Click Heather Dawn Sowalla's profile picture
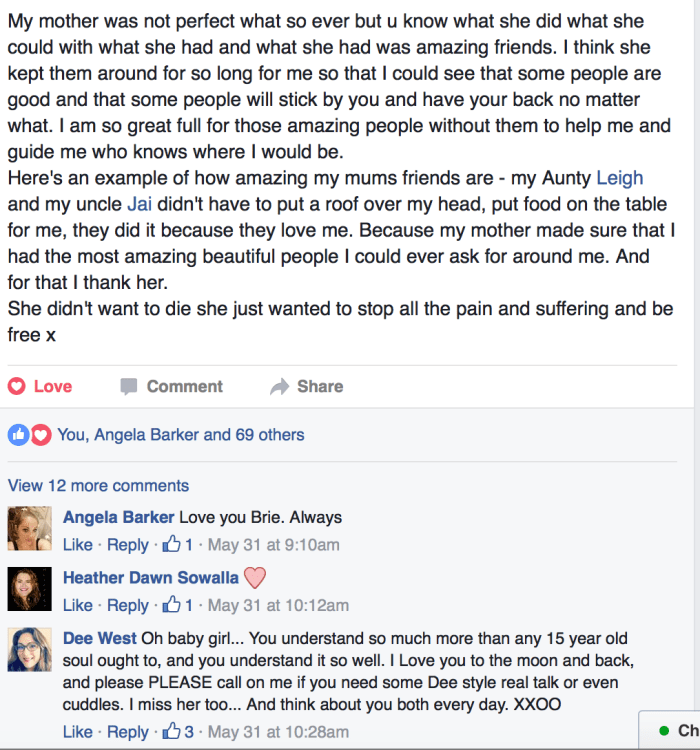The image size is (700, 750). [29, 588]
